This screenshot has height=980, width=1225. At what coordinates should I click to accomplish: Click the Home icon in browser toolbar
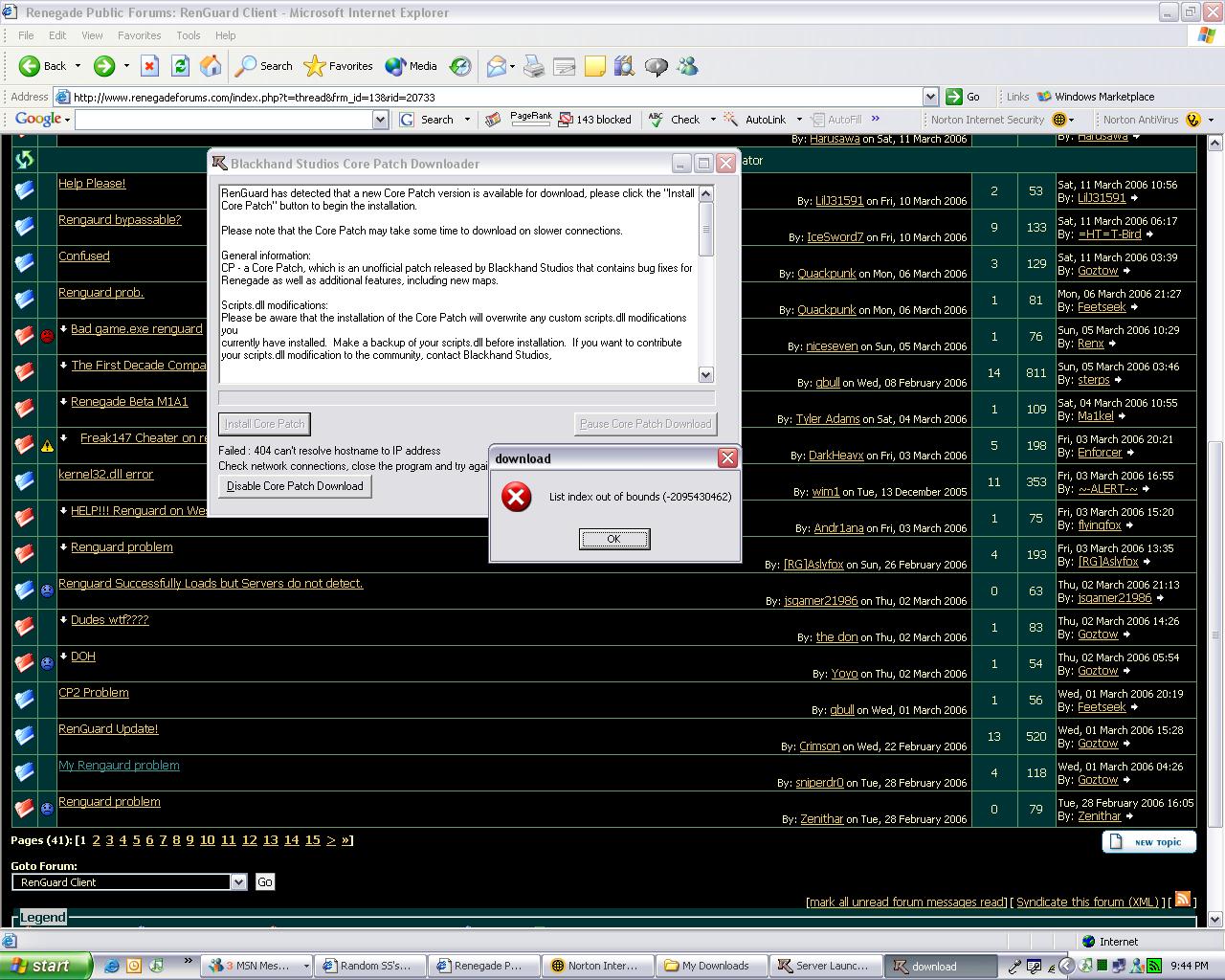pyautogui.click(x=211, y=66)
